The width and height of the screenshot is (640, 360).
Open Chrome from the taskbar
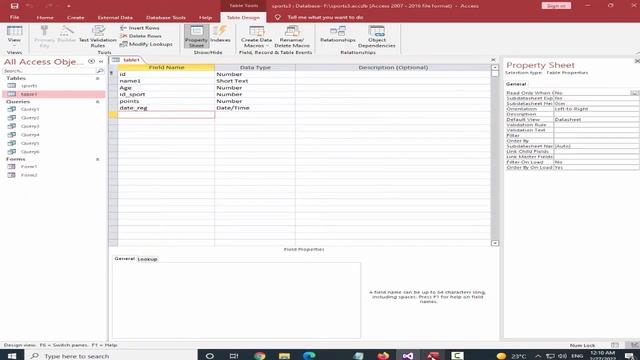[259, 356]
